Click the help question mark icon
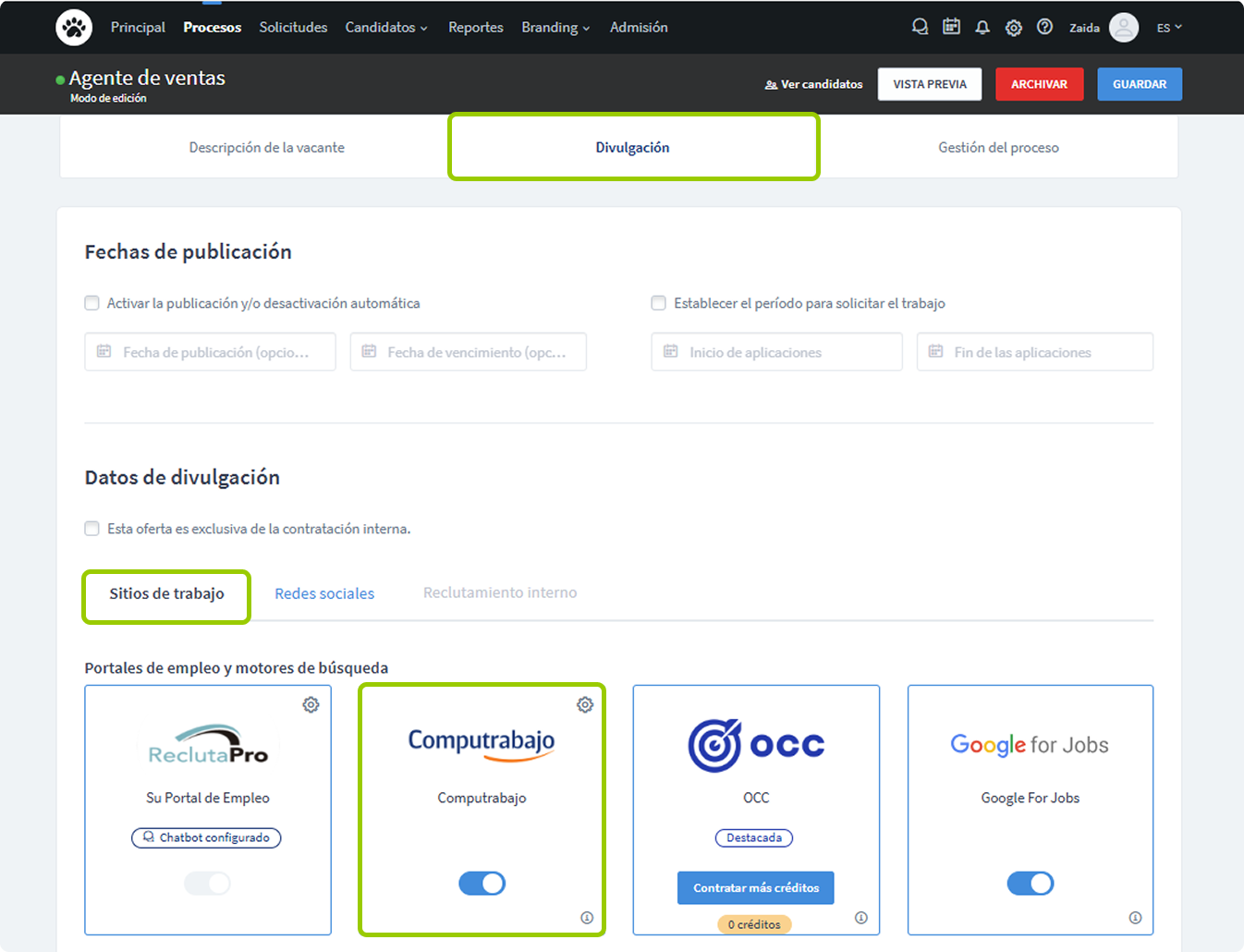 click(1044, 27)
